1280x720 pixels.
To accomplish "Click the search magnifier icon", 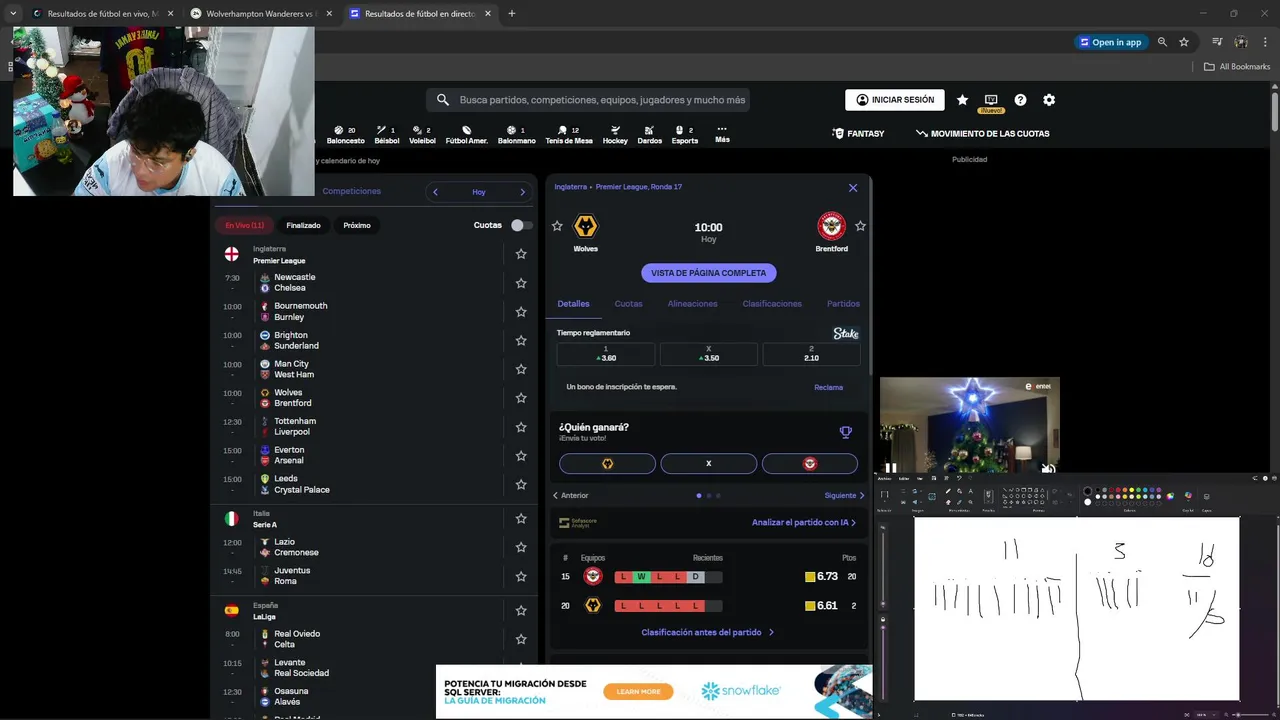I will (x=443, y=100).
